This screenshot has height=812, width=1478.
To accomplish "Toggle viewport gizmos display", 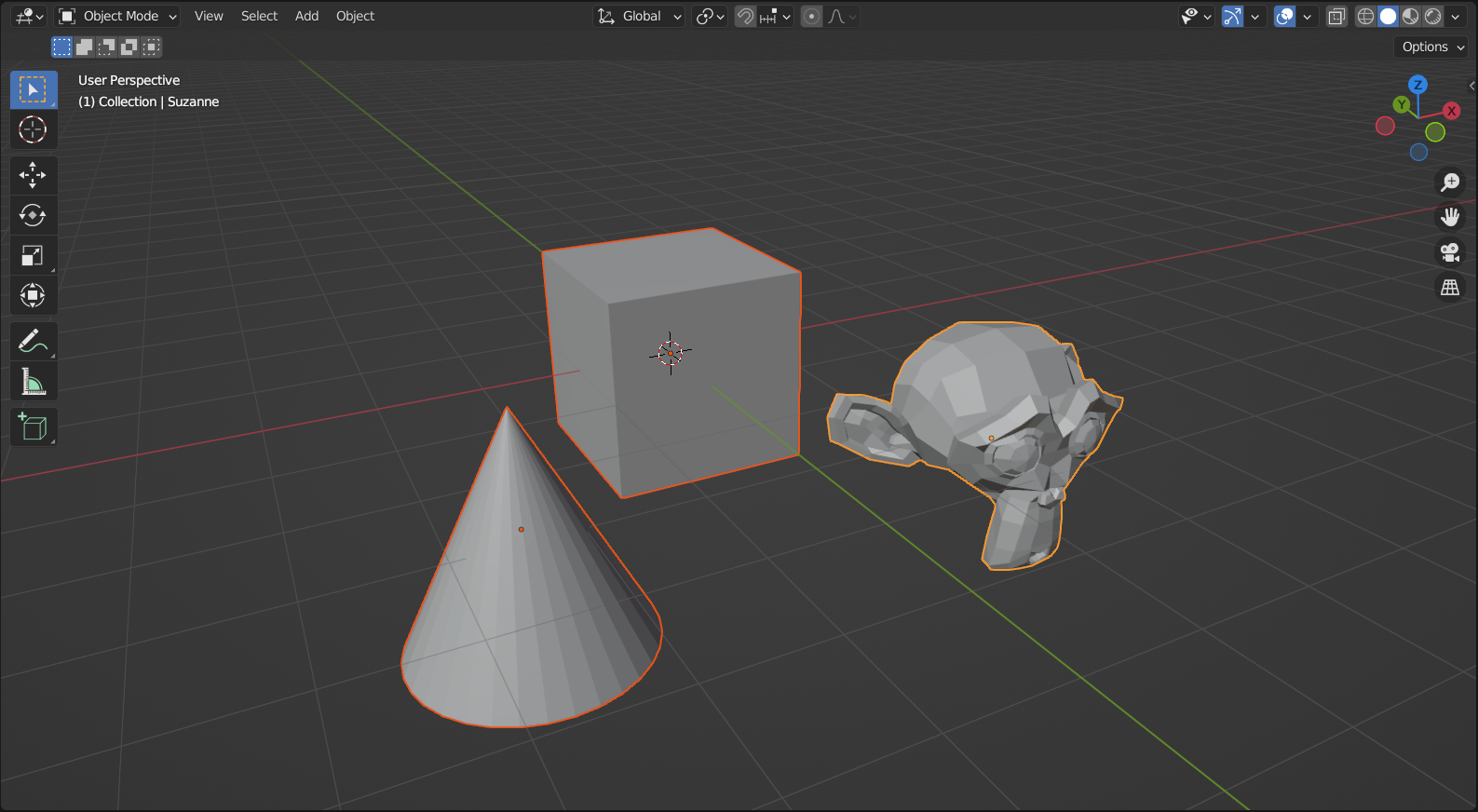I will tap(1232, 16).
